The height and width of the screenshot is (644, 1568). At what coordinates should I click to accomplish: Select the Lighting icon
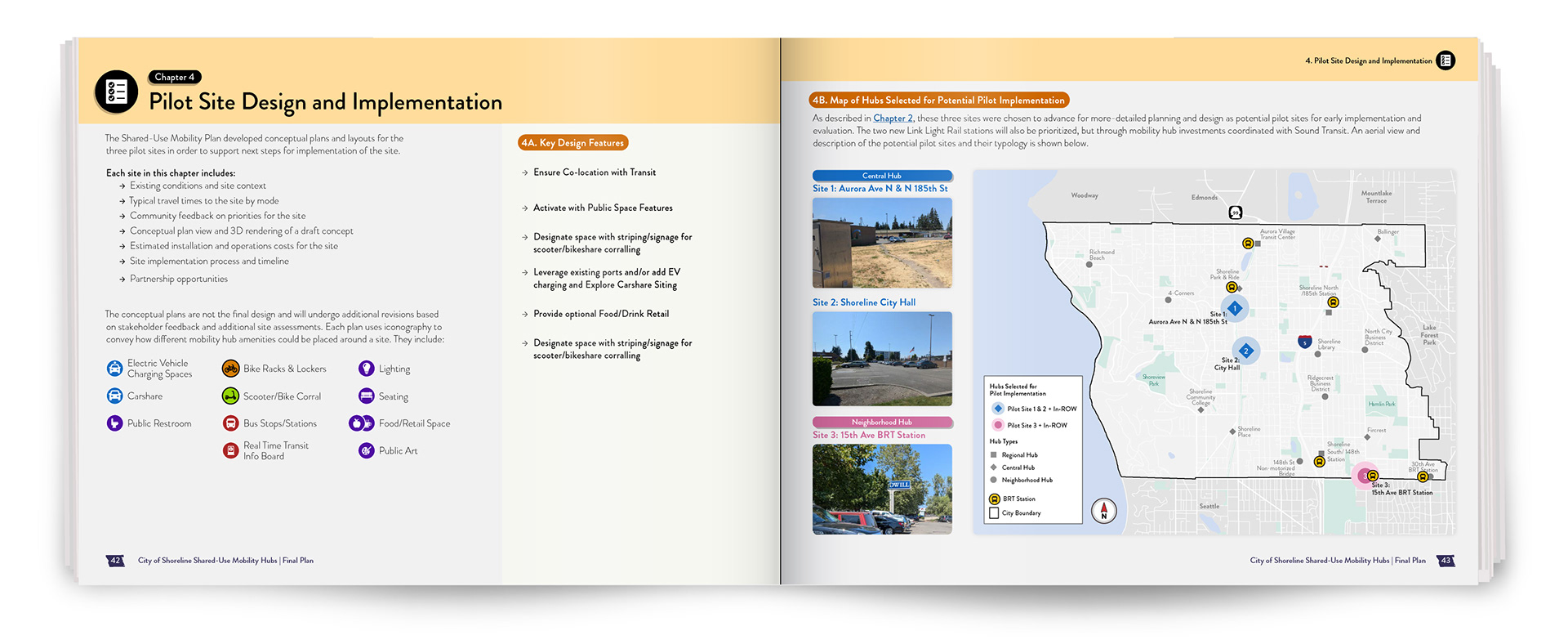367,369
